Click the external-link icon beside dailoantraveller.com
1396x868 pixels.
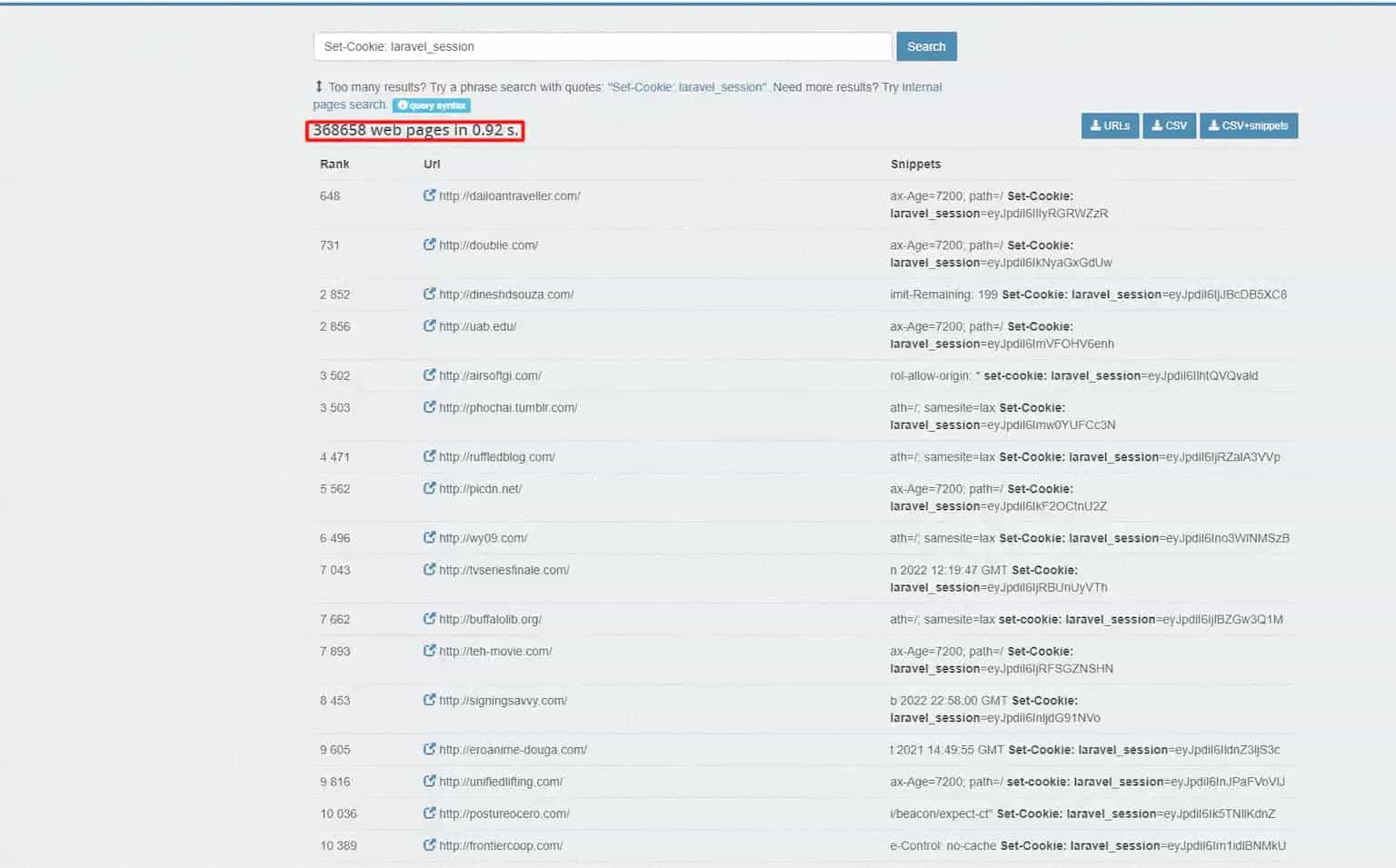click(x=429, y=195)
